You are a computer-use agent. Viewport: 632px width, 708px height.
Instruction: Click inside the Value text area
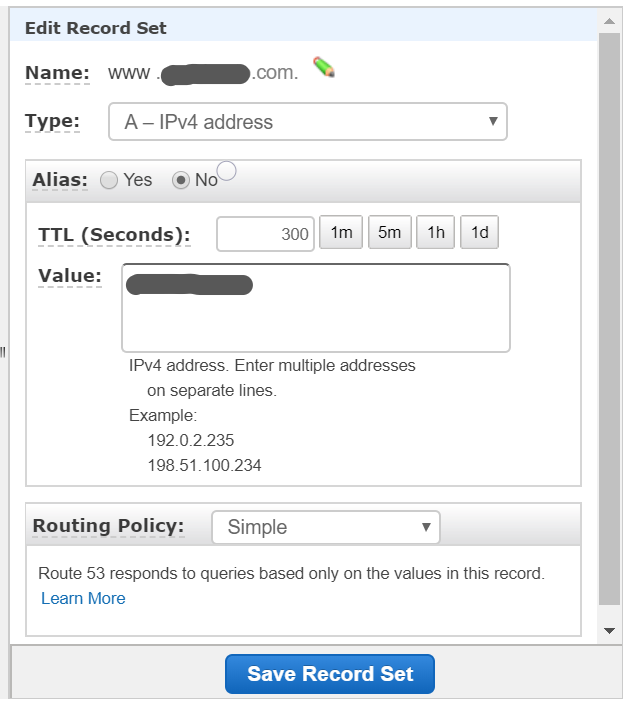(x=315, y=308)
